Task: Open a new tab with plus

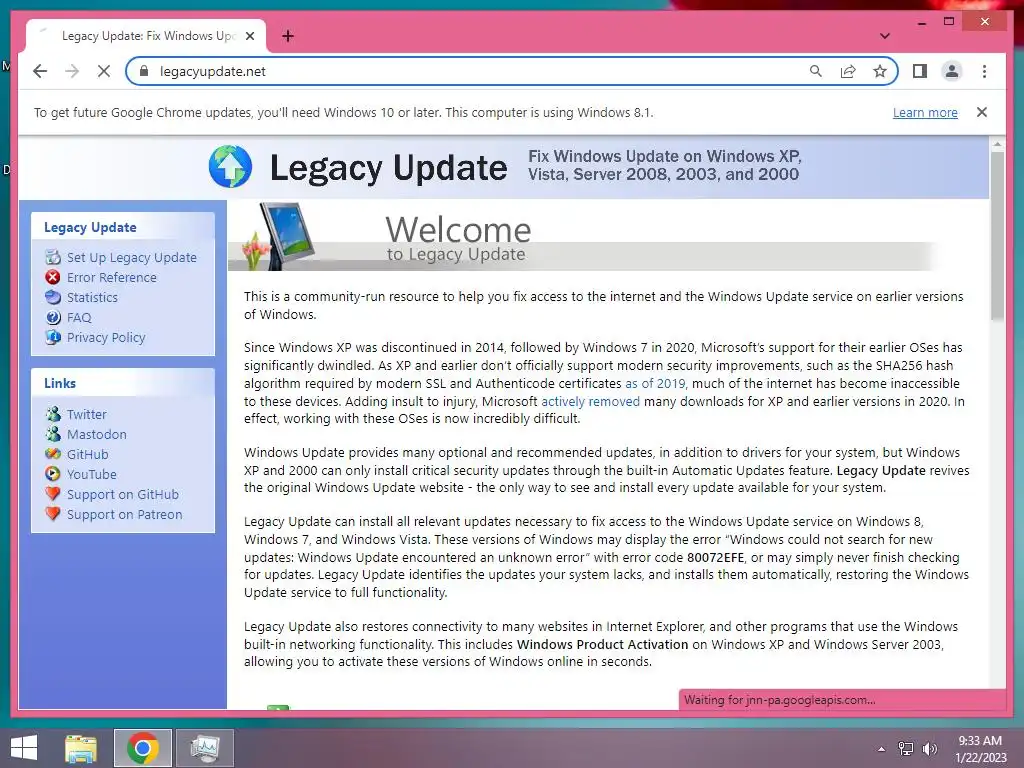Action: [x=287, y=36]
